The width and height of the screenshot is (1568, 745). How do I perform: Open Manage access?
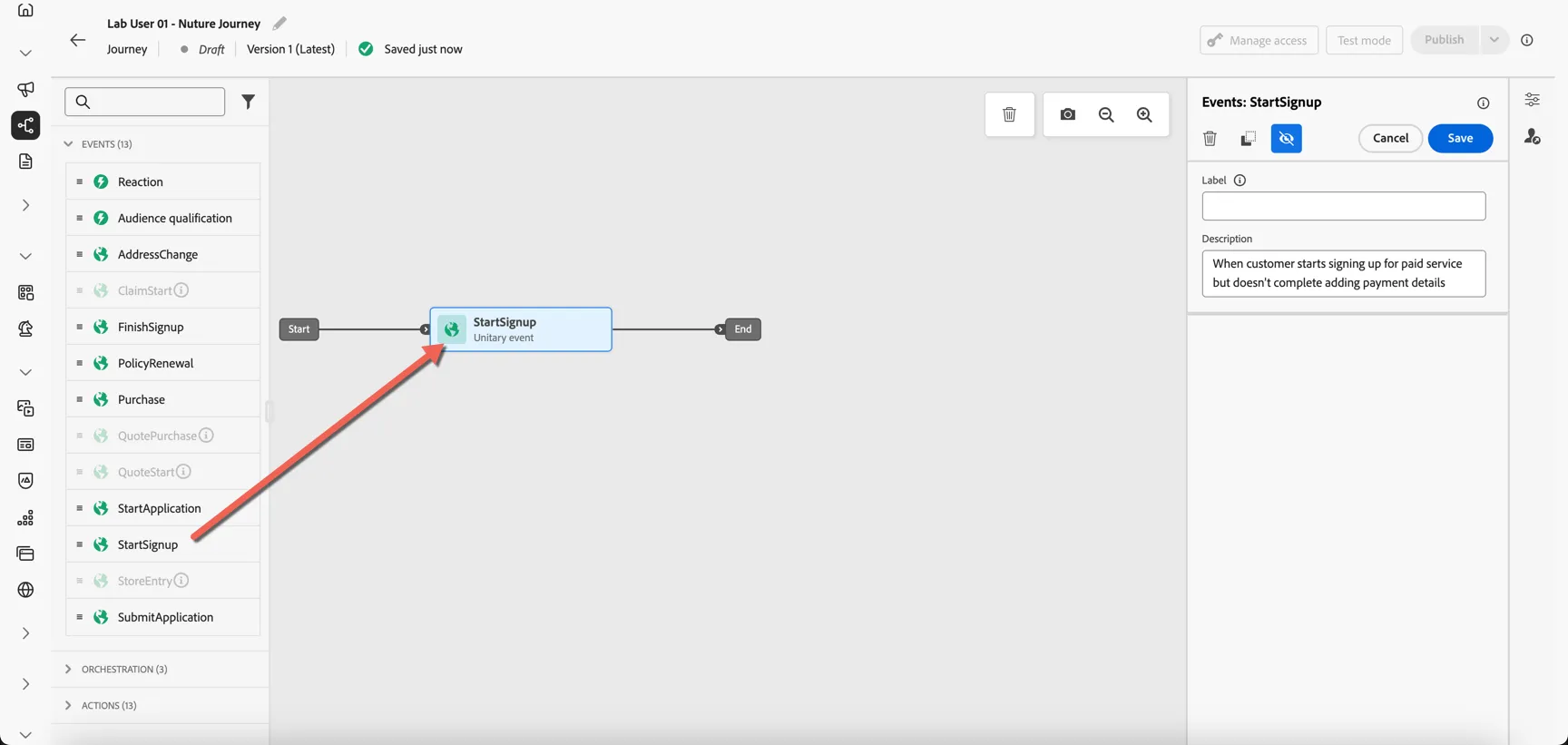(1259, 40)
